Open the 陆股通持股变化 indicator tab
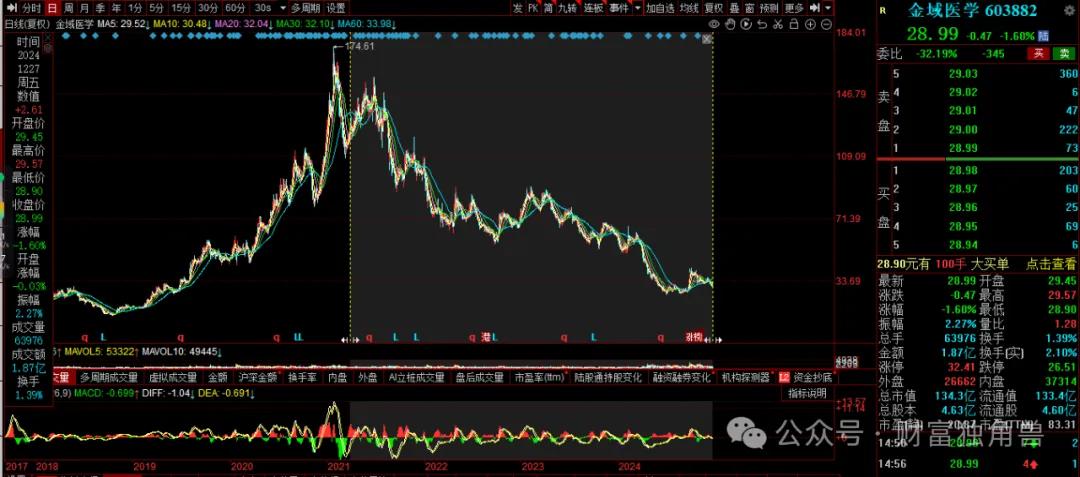The image size is (1080, 477). [x=609, y=377]
